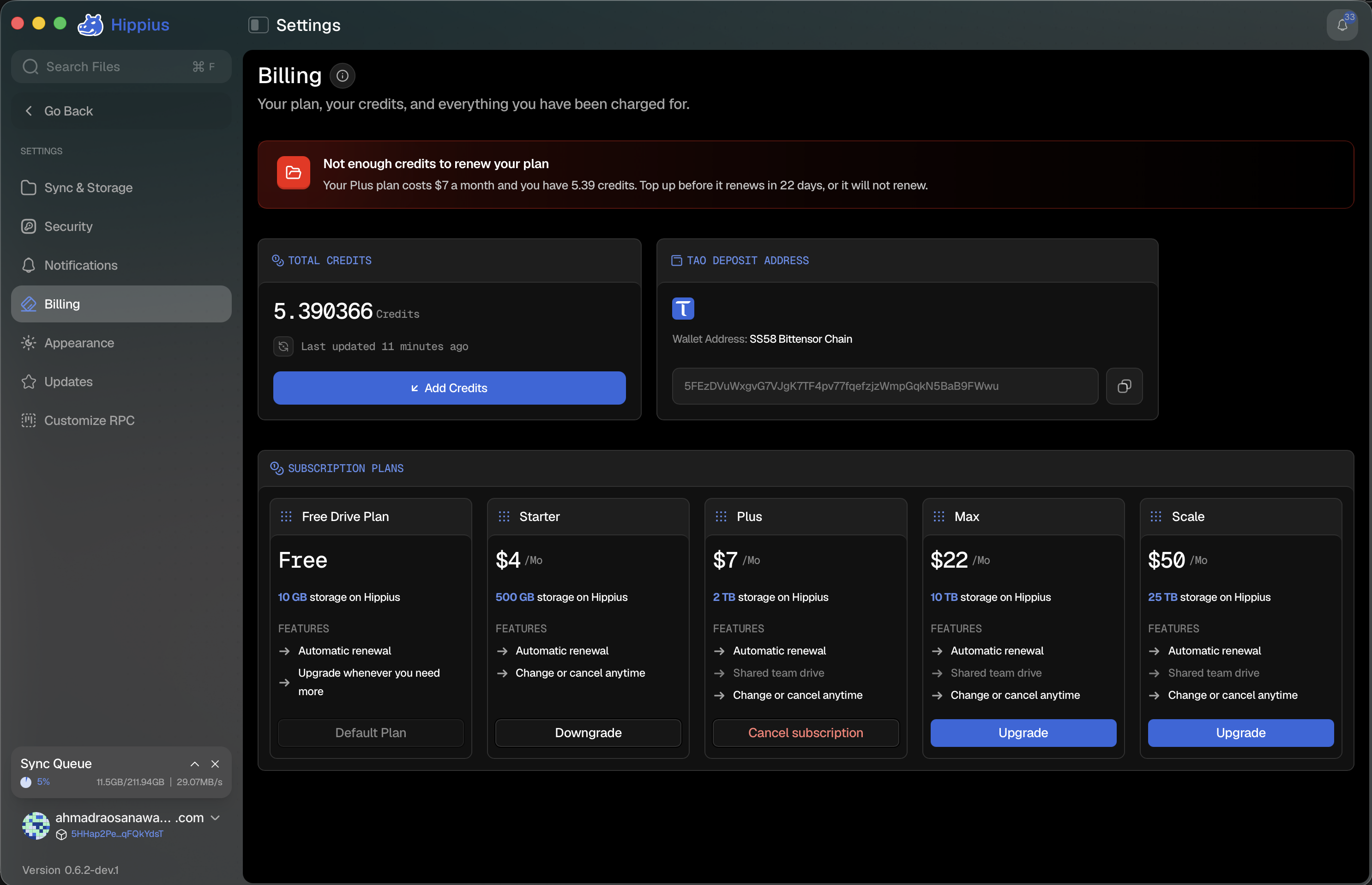Click the Search Files field
The image size is (1372, 885).
coord(121,67)
